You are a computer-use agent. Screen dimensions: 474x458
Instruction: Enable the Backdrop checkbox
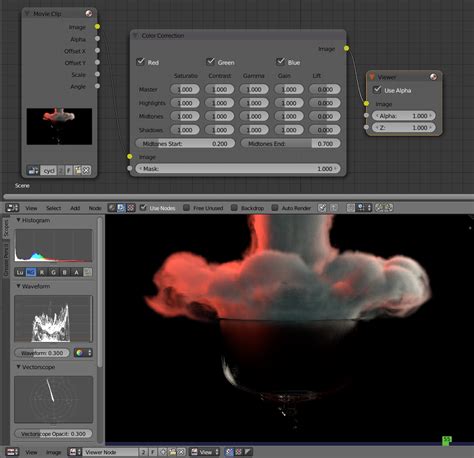click(234, 208)
